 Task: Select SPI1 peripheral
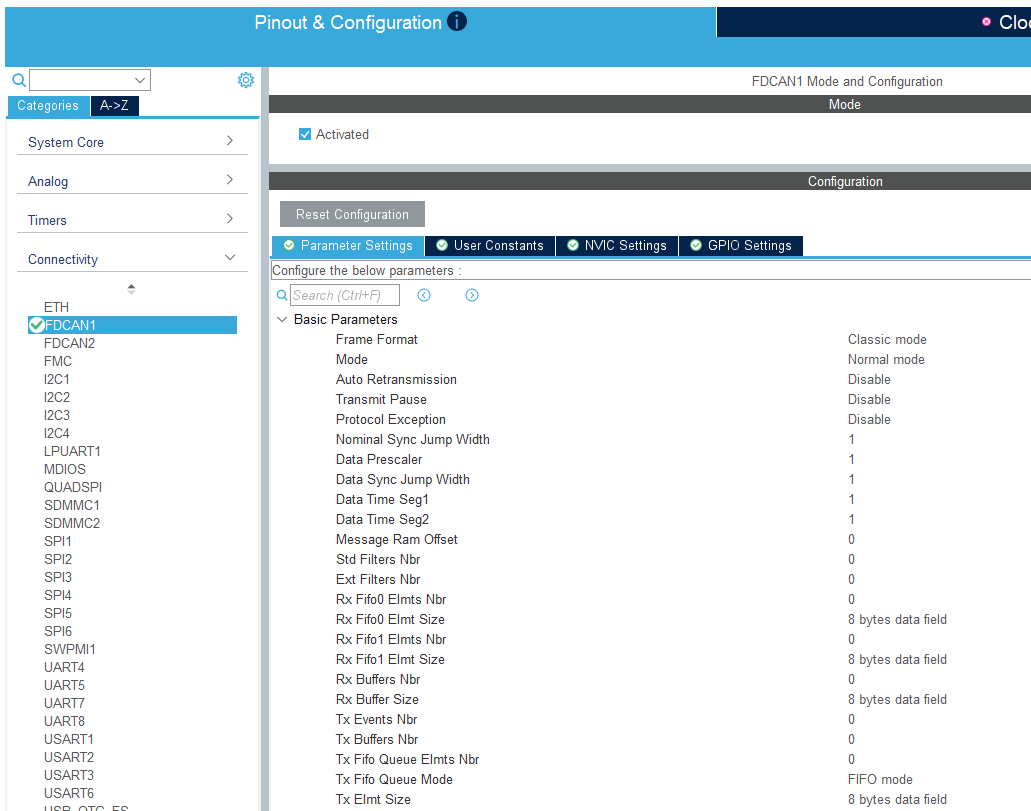pos(58,541)
